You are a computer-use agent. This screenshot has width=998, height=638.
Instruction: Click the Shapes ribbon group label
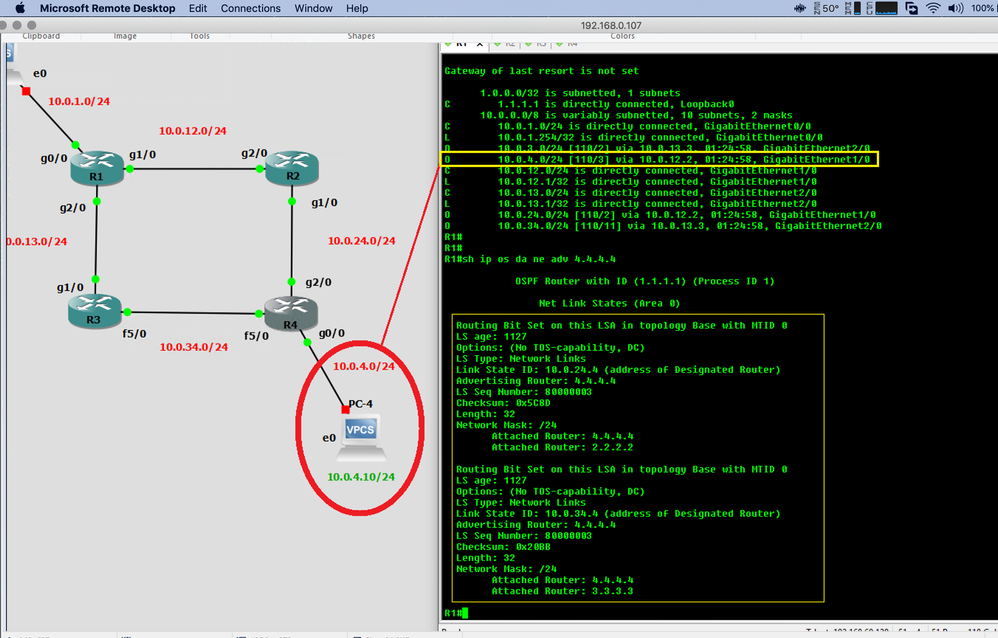click(361, 36)
